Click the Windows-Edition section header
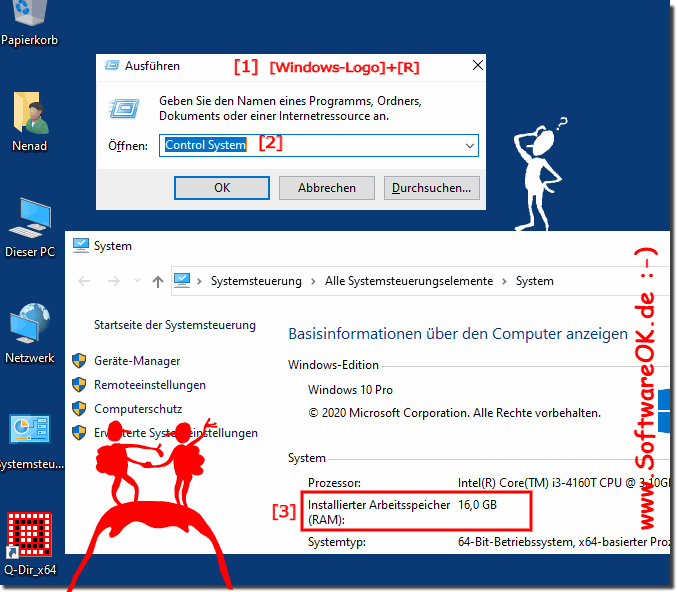677x592 pixels. 333,365
